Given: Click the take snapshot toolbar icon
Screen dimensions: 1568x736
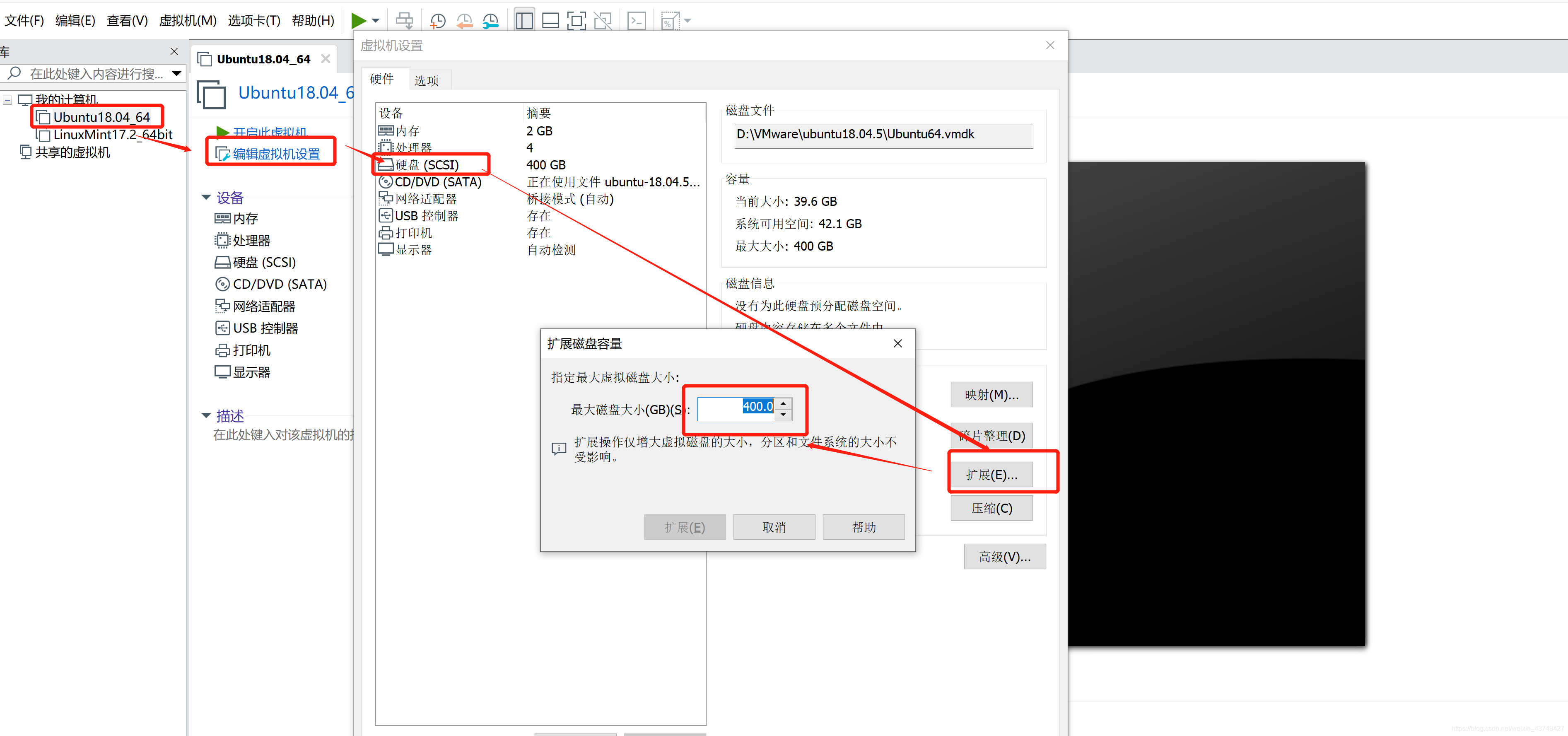Looking at the screenshot, I should (x=437, y=21).
